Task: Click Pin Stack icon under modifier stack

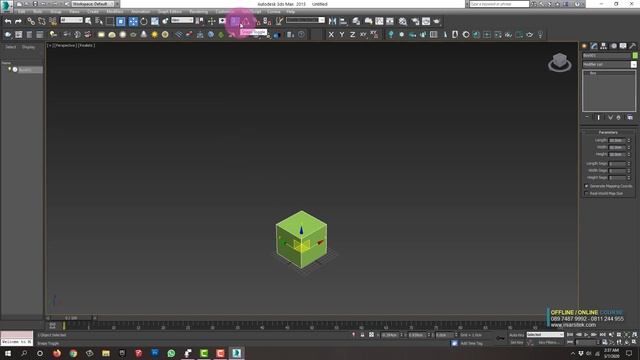Action: coord(587,118)
